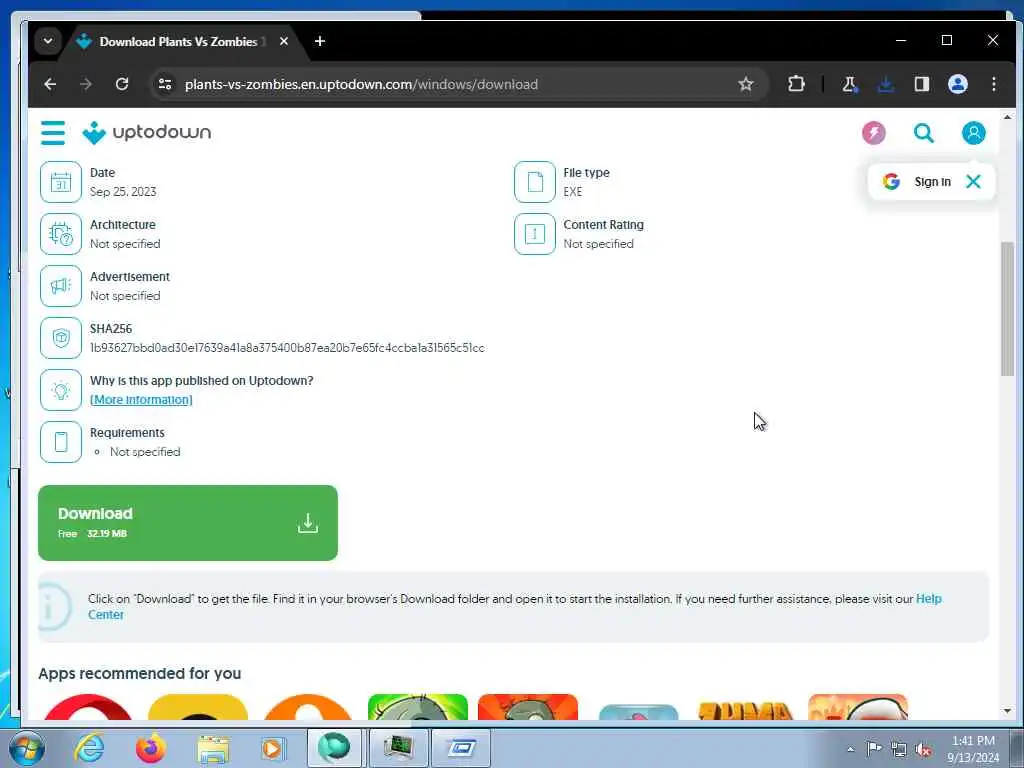
Task: View site information in address bar
Action: (x=165, y=84)
